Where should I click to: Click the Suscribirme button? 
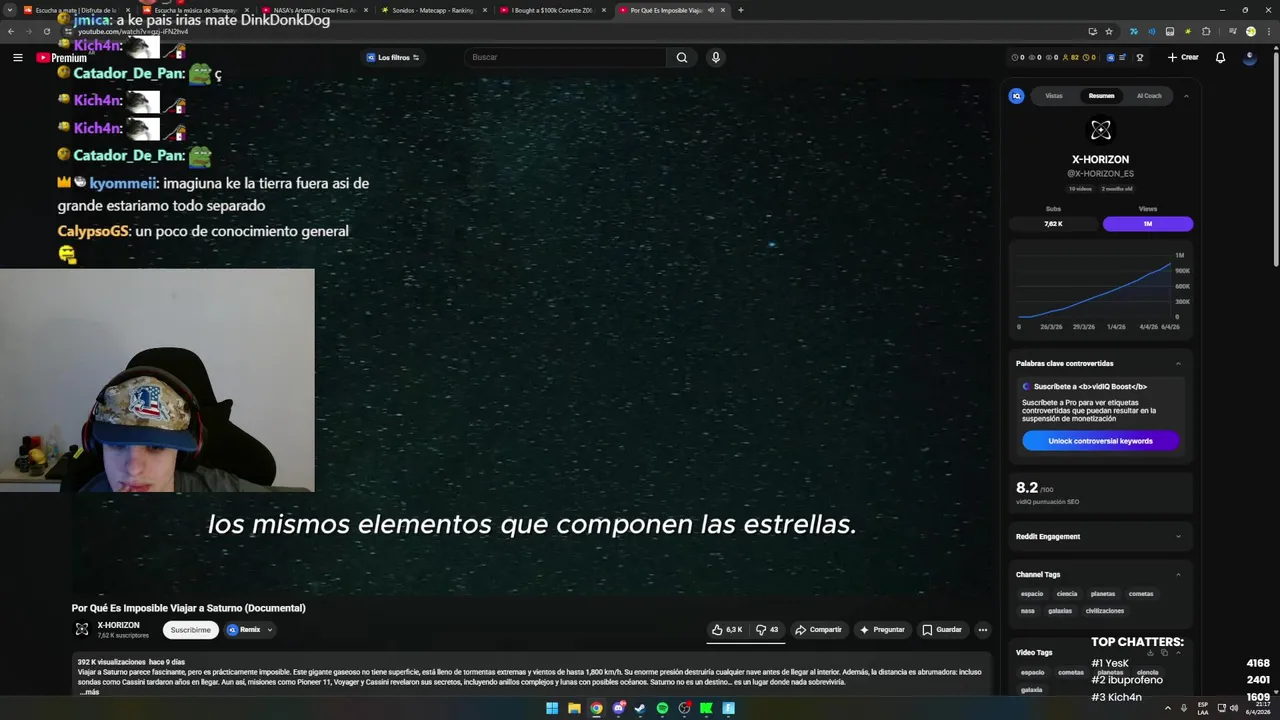pyautogui.click(x=190, y=630)
